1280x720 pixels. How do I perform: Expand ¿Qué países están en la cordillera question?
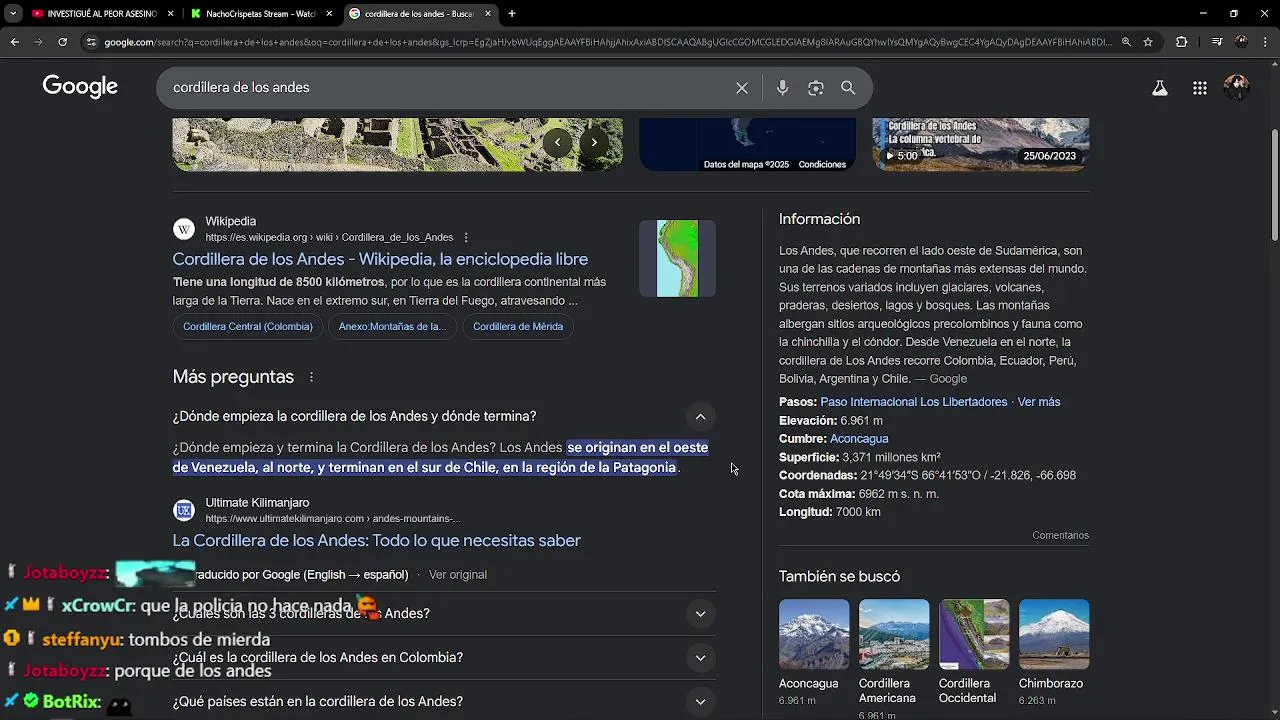pyautogui.click(x=700, y=702)
